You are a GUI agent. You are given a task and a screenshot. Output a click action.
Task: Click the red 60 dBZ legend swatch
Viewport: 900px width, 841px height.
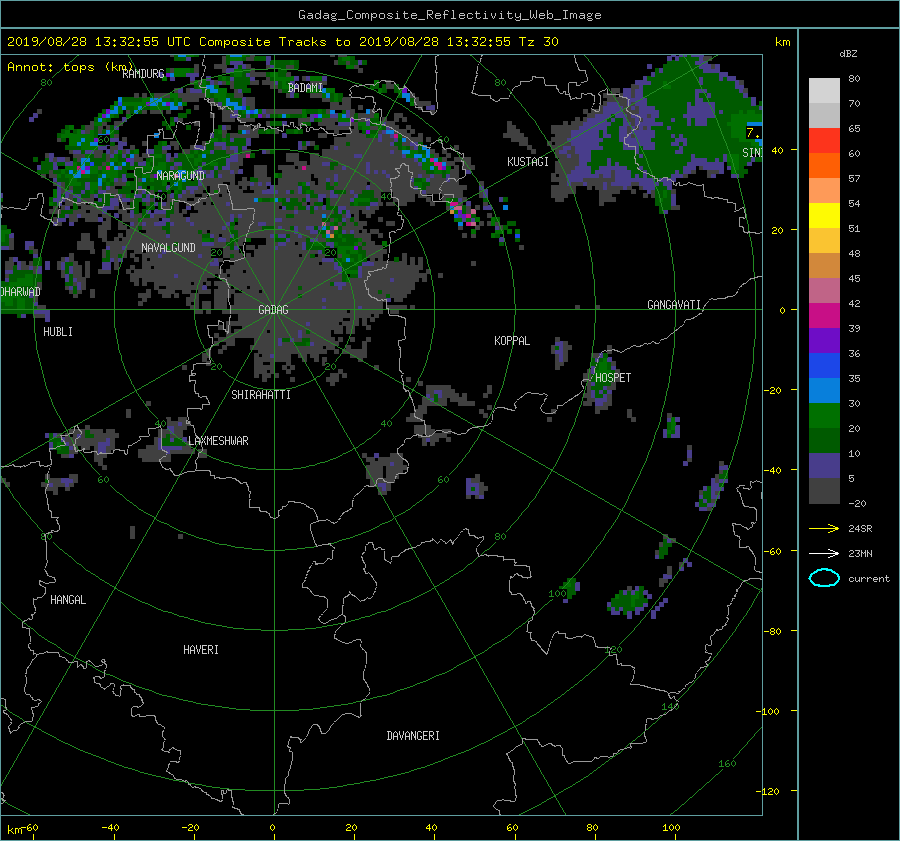click(824, 141)
